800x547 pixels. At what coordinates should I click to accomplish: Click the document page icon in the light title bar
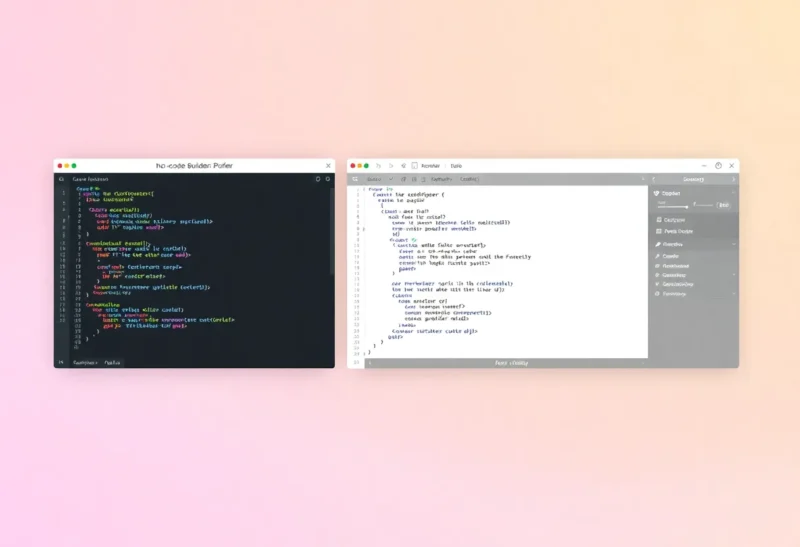[x=414, y=166]
